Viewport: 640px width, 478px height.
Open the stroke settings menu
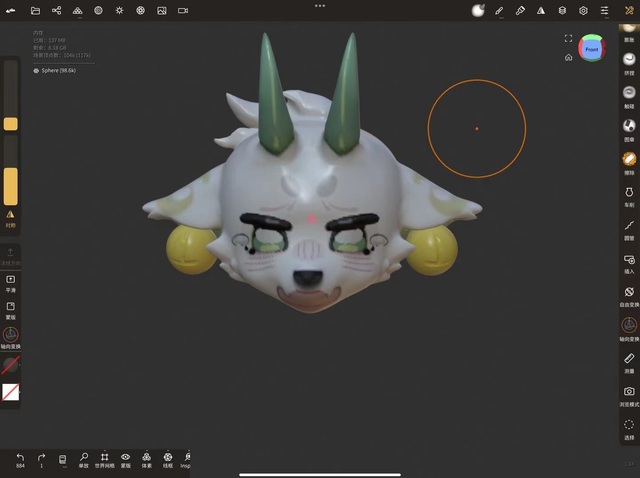pyautogui.click(x=499, y=10)
